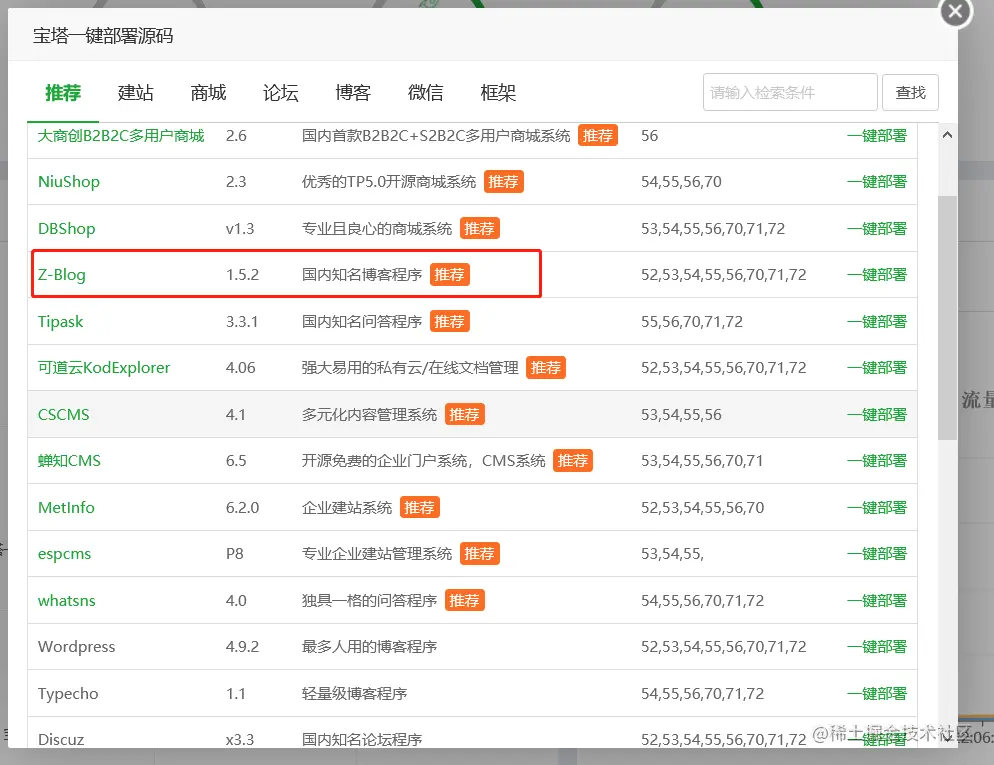Open the CSCMS project link
The image size is (994, 765).
point(63,415)
